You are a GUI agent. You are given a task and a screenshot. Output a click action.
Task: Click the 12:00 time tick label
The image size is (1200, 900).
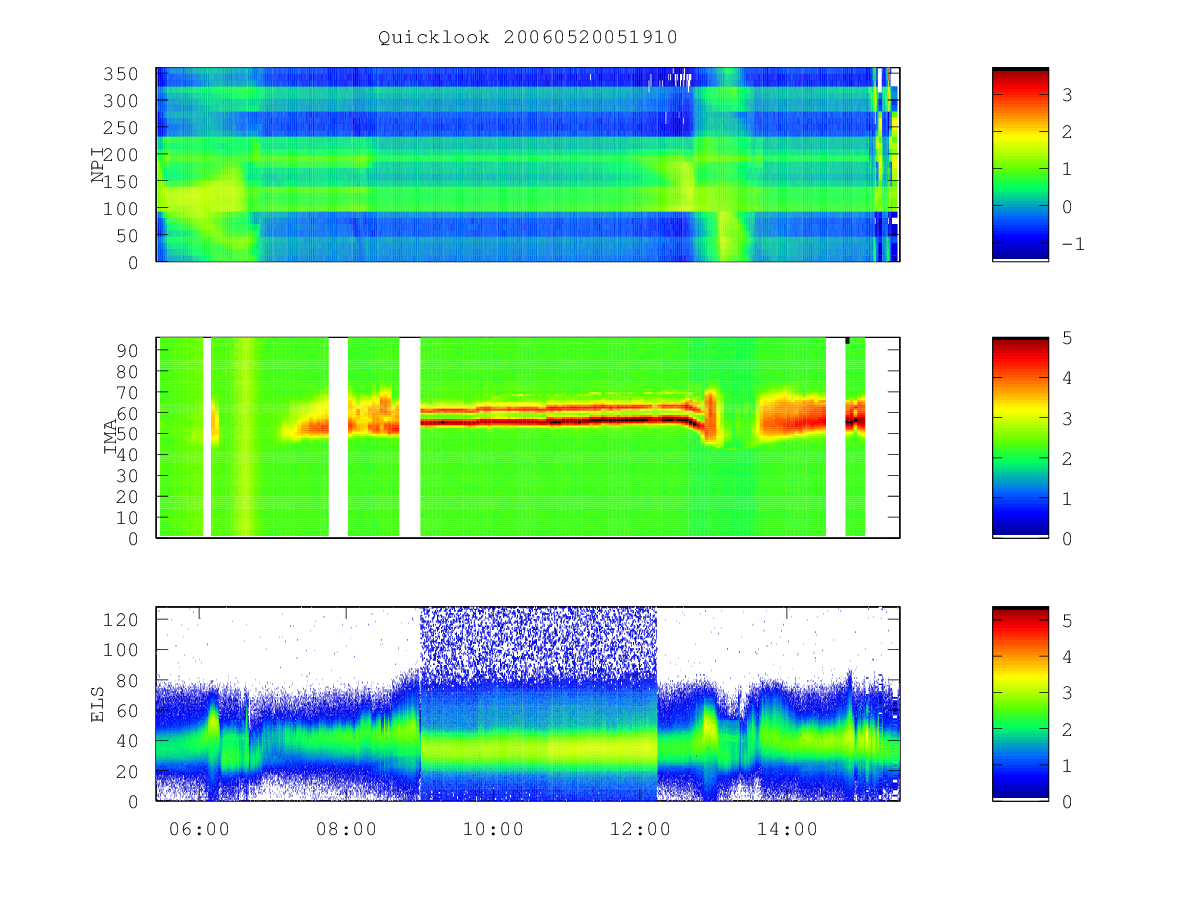pyautogui.click(x=640, y=829)
